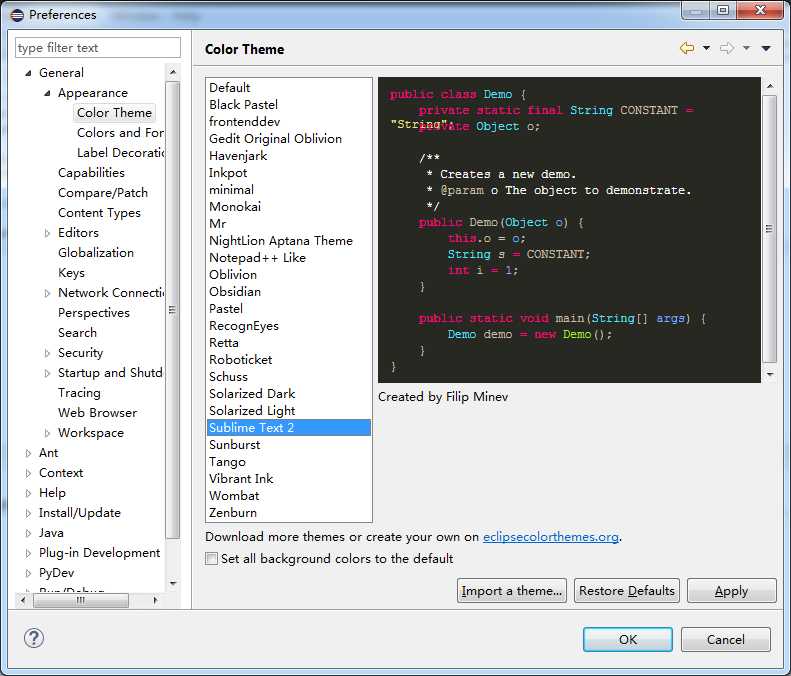Click the forward navigation arrow icon
The width and height of the screenshot is (791, 676).
727,48
